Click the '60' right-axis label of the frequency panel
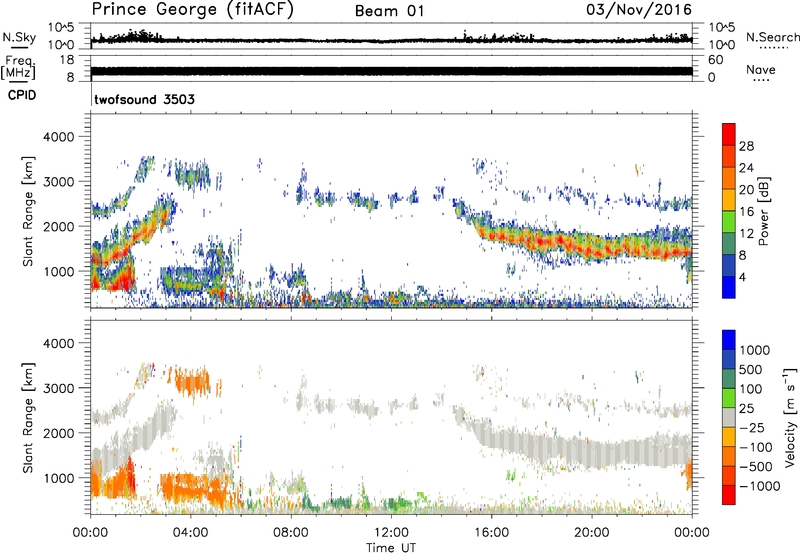 tap(716, 60)
